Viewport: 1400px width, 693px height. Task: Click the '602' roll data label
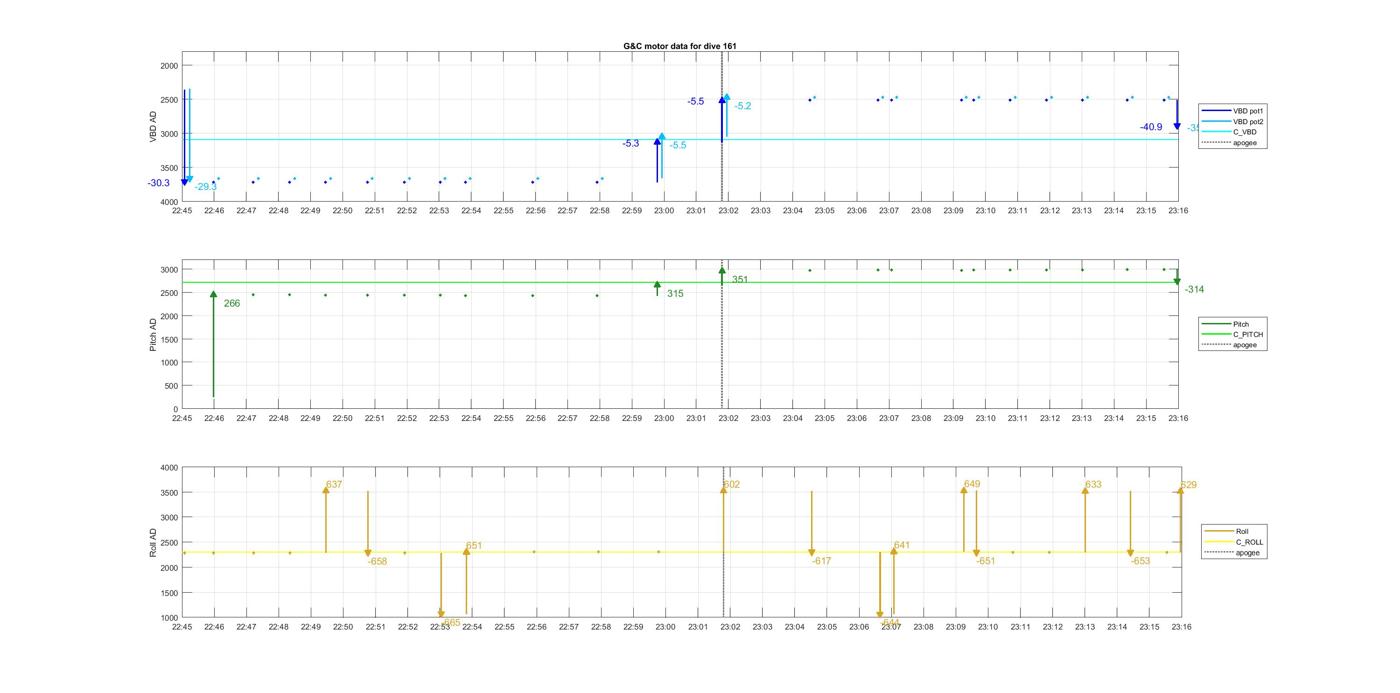pyautogui.click(x=732, y=485)
